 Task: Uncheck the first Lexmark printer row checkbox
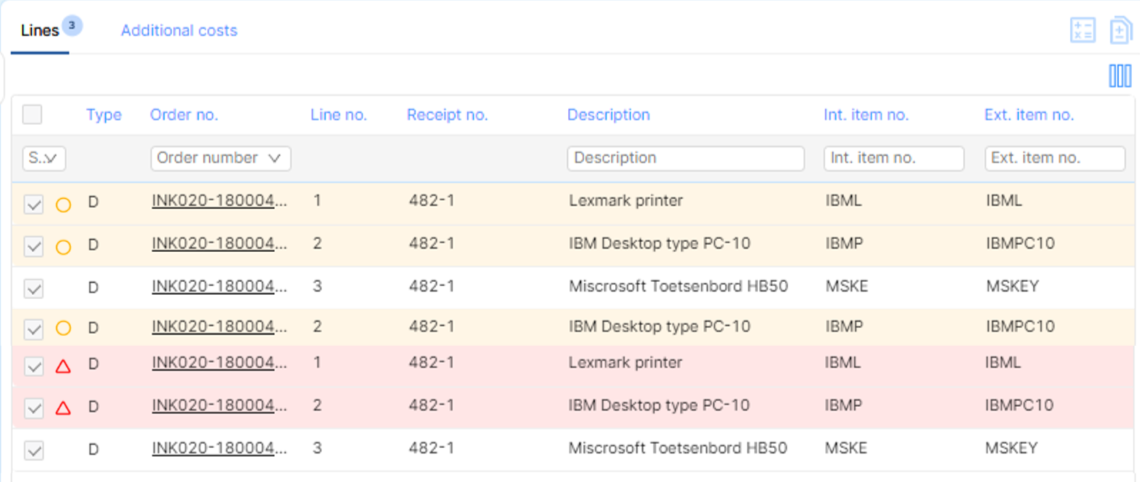[33, 205]
